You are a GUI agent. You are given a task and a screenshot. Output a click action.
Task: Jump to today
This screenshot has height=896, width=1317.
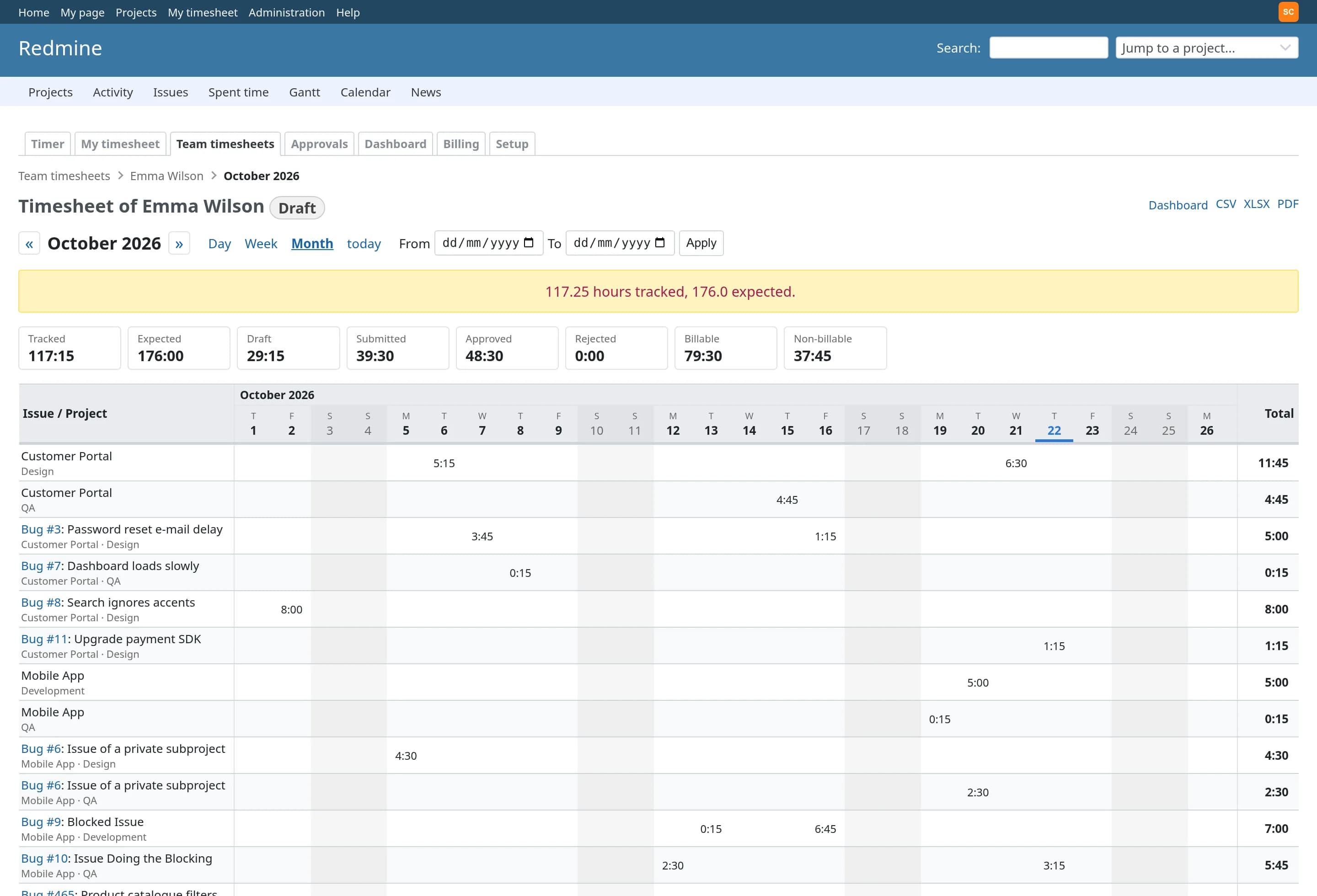364,244
